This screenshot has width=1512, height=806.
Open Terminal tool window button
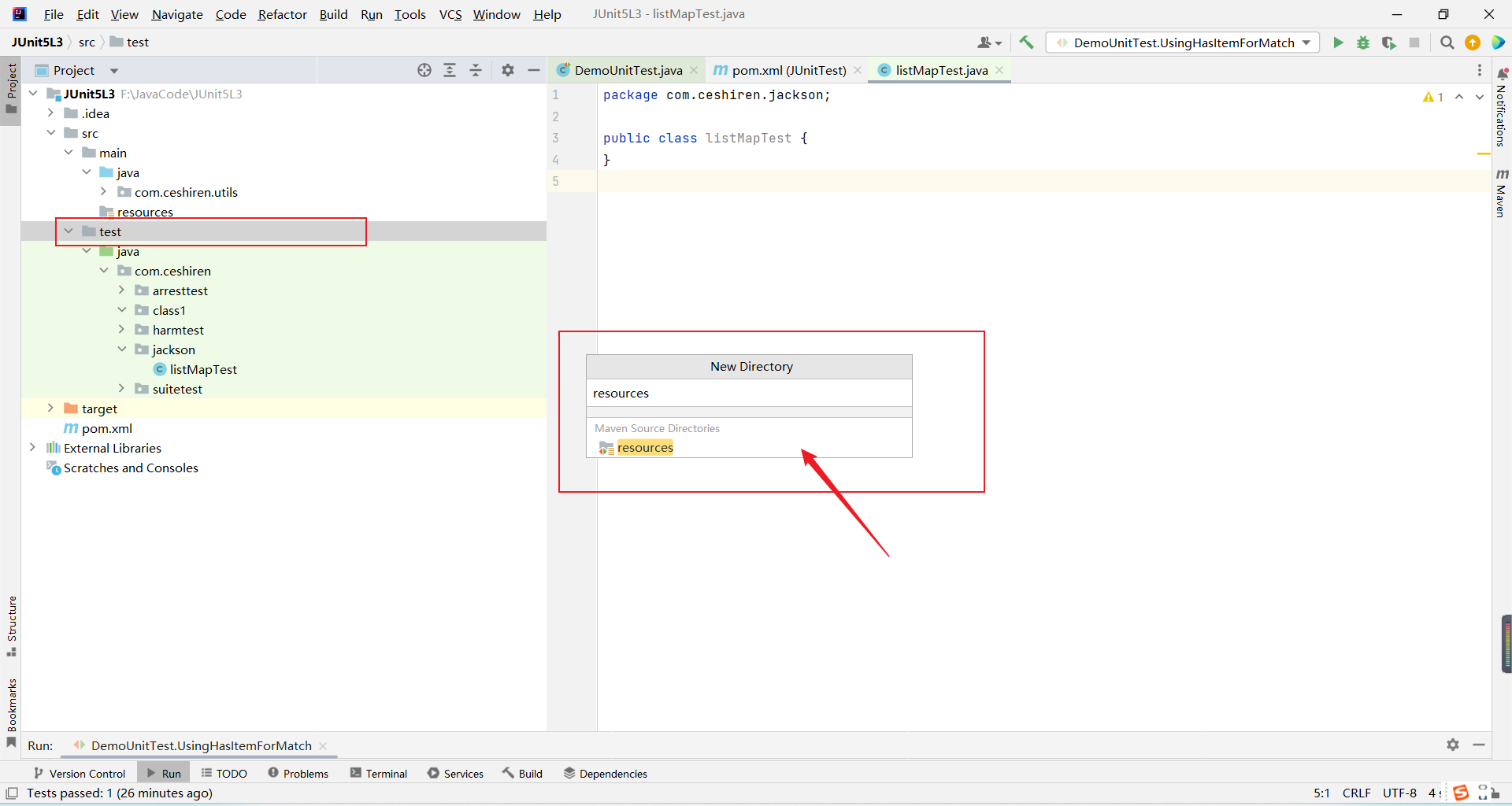(x=379, y=773)
